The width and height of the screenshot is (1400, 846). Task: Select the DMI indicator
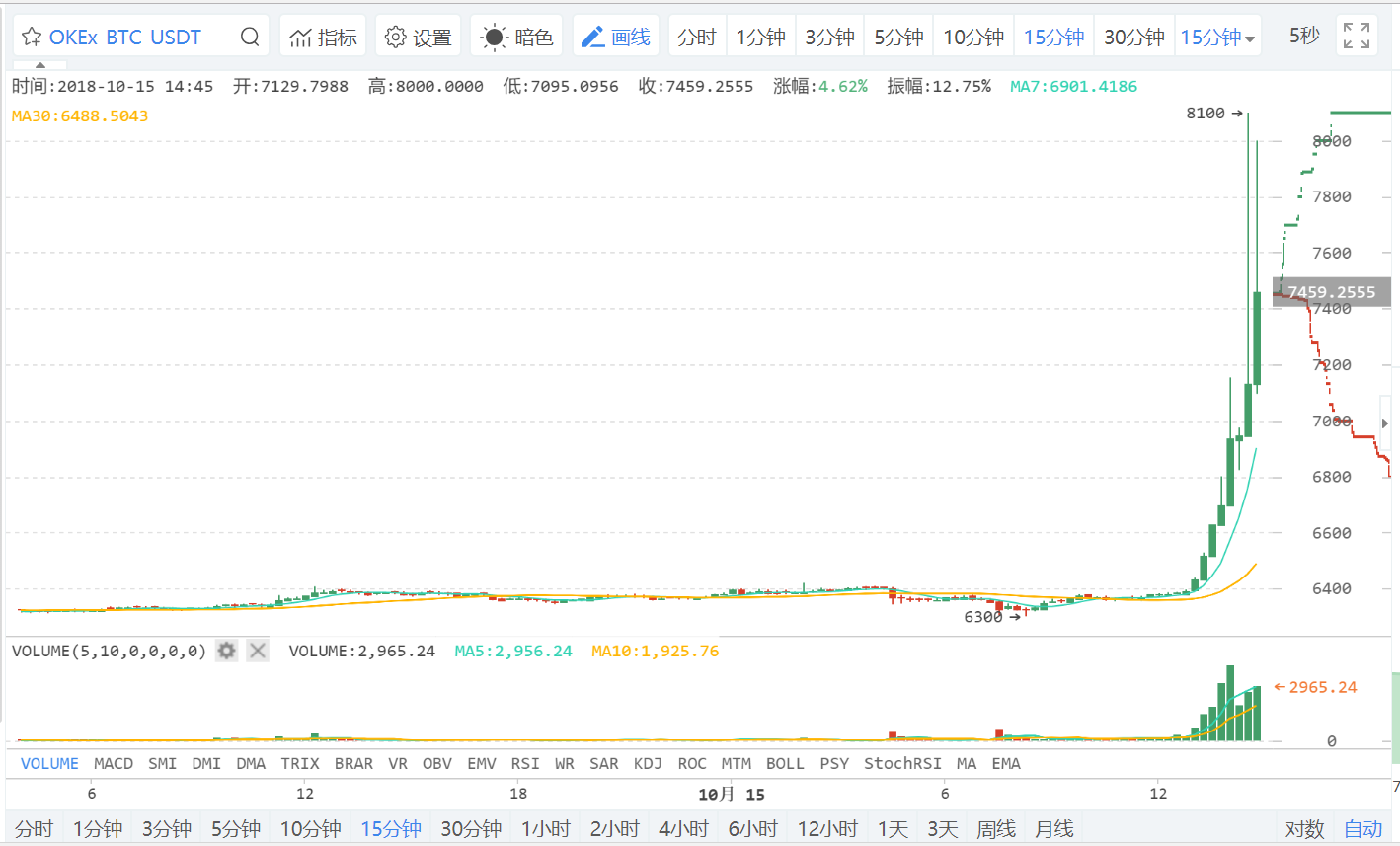pyautogui.click(x=206, y=764)
